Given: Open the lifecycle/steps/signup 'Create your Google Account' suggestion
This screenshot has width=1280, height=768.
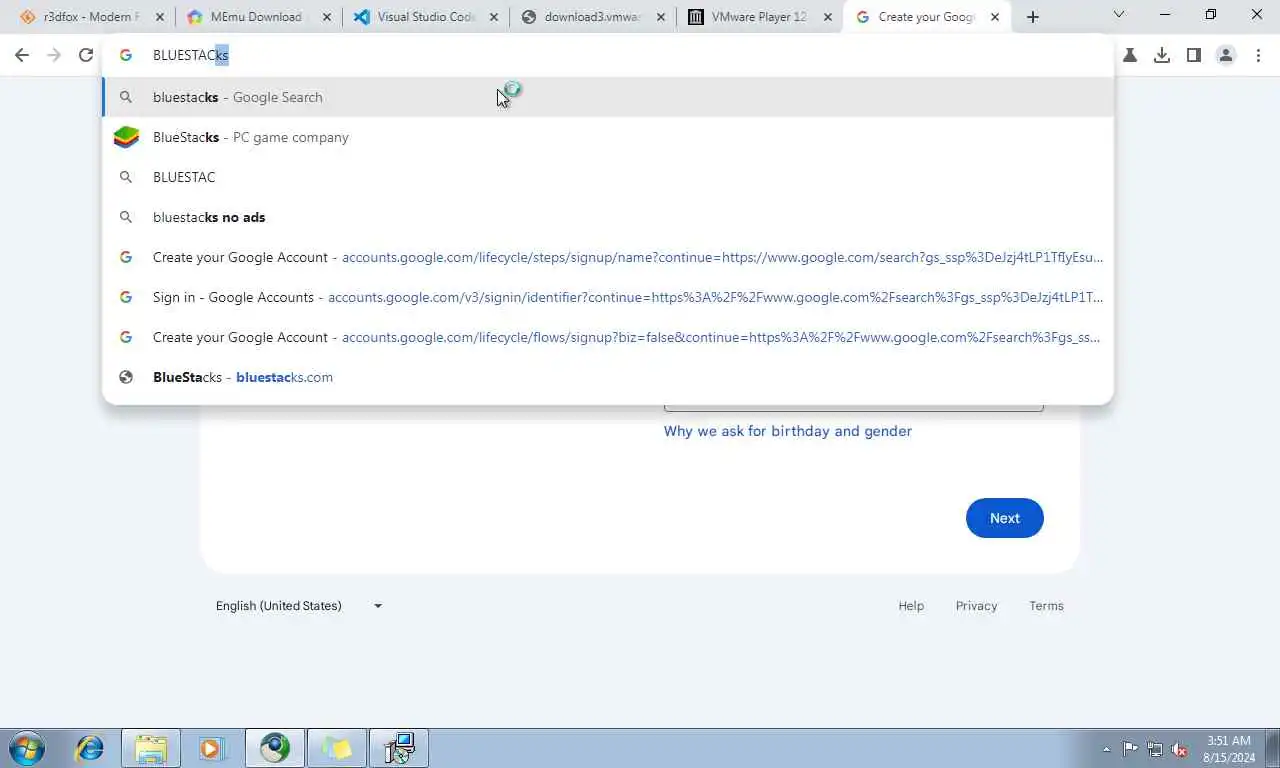Looking at the screenshot, I should (608, 257).
